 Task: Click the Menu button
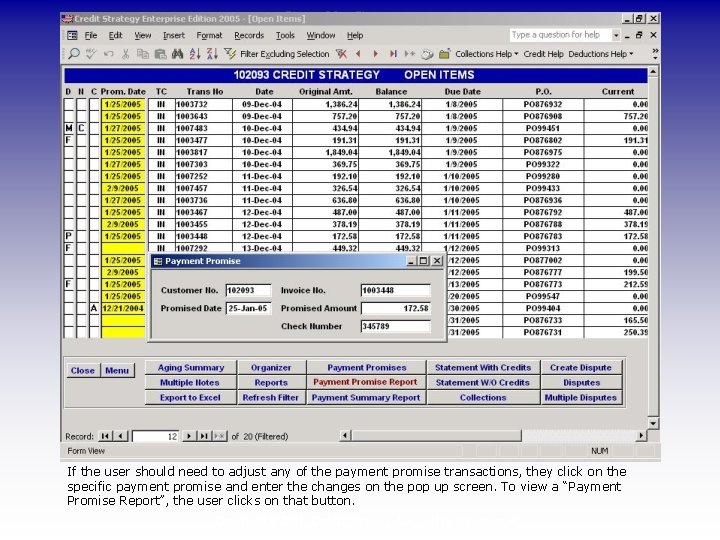coord(117,371)
